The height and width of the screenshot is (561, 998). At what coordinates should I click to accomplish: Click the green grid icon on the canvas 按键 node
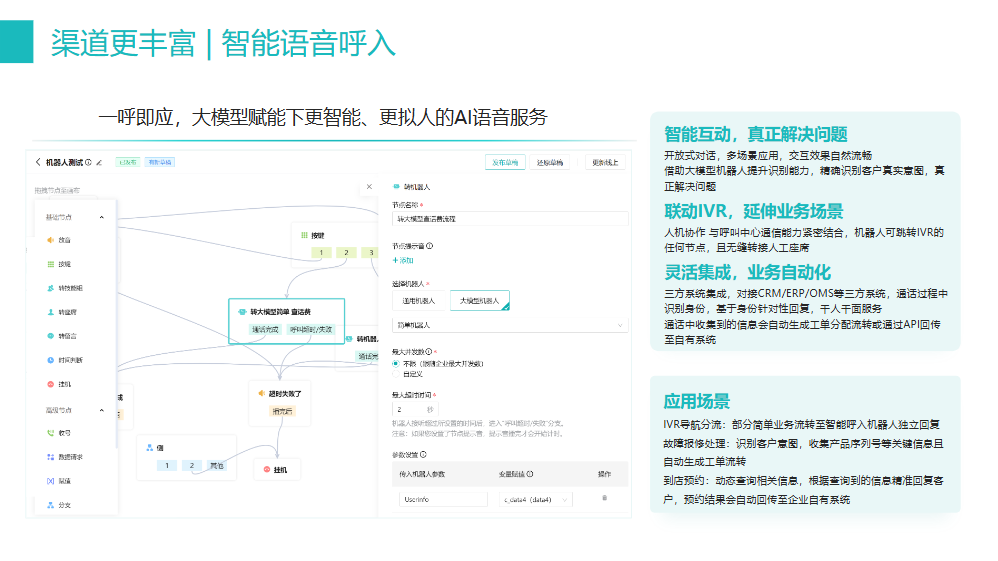click(x=304, y=236)
